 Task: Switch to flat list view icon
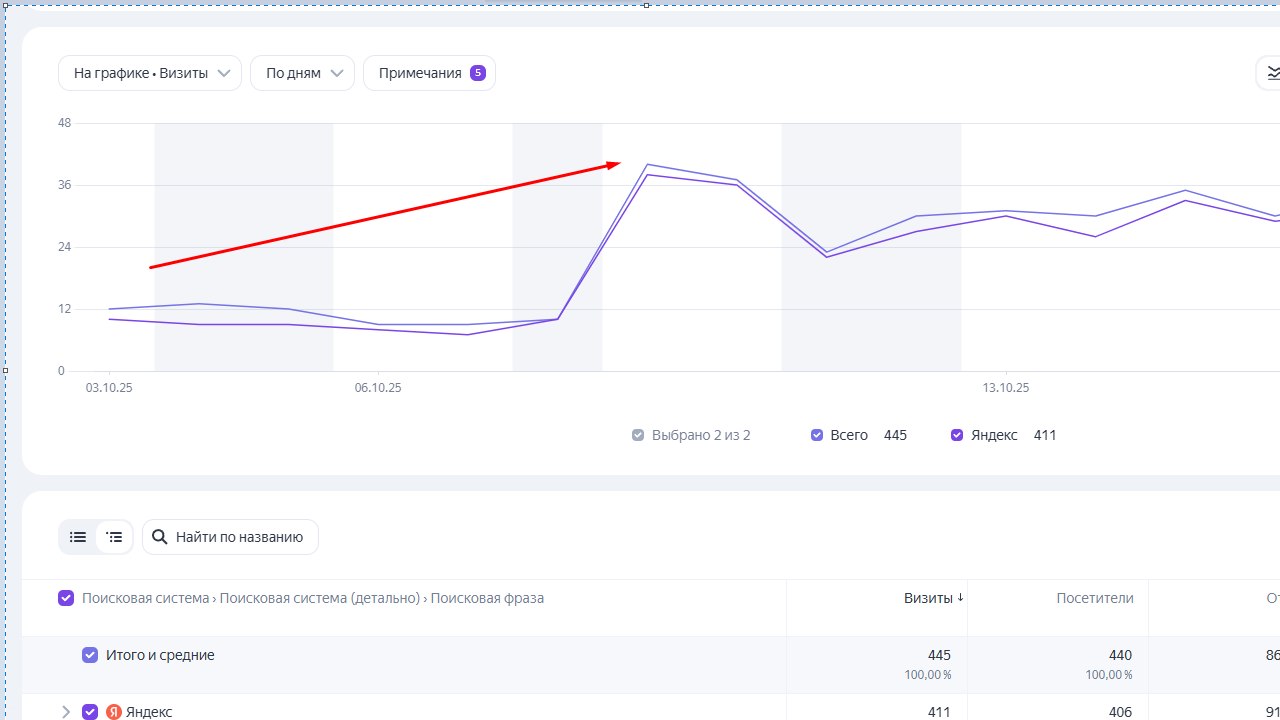(x=78, y=537)
